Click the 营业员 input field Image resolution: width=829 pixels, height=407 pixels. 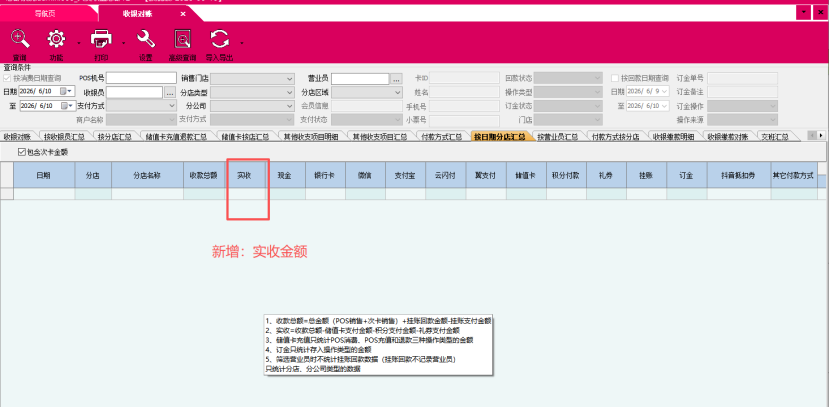[x=361, y=79]
